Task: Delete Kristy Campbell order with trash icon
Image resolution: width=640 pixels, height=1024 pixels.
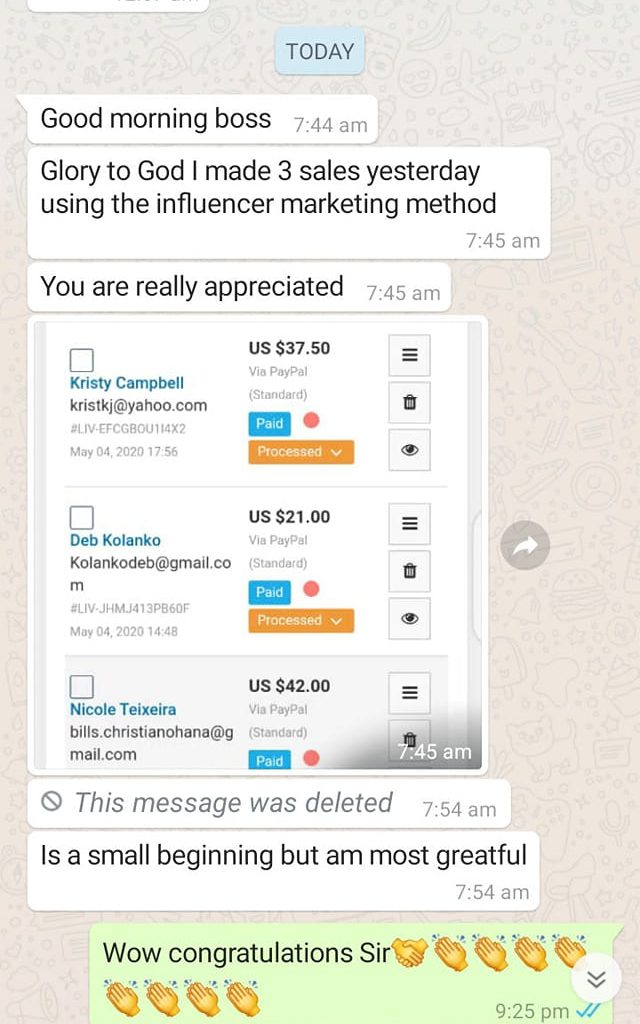Action: coord(409,402)
